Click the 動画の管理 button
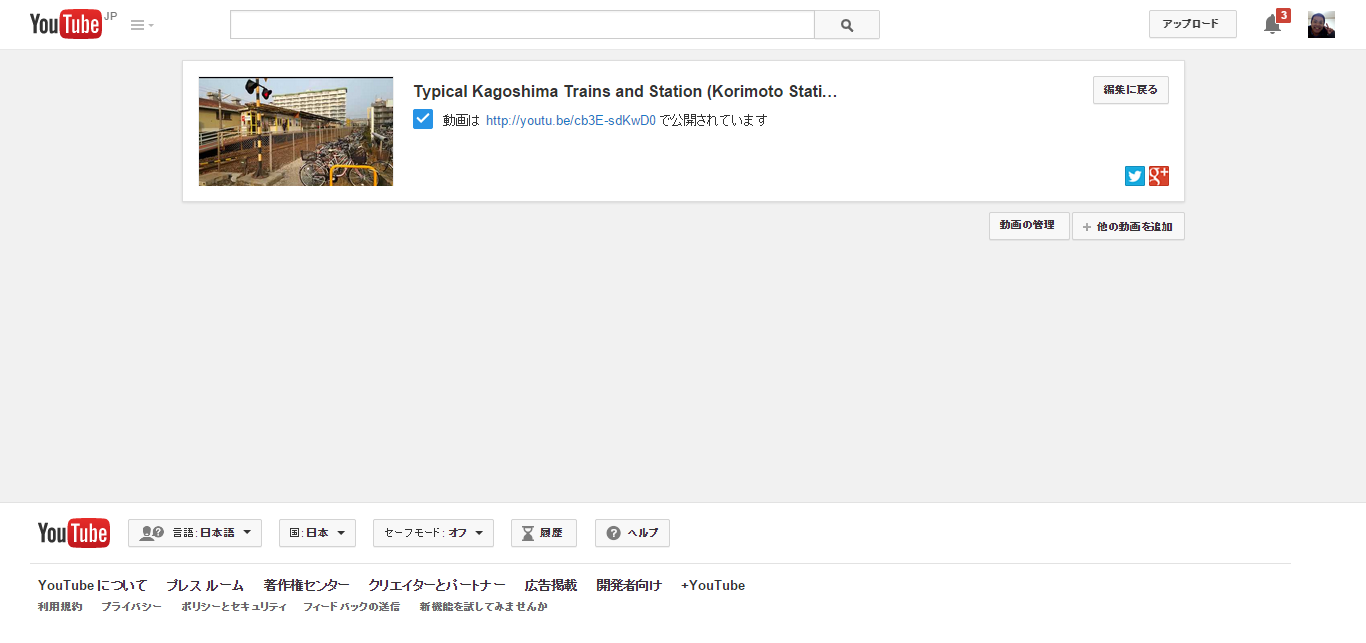The width and height of the screenshot is (1366, 643). 1029,226
